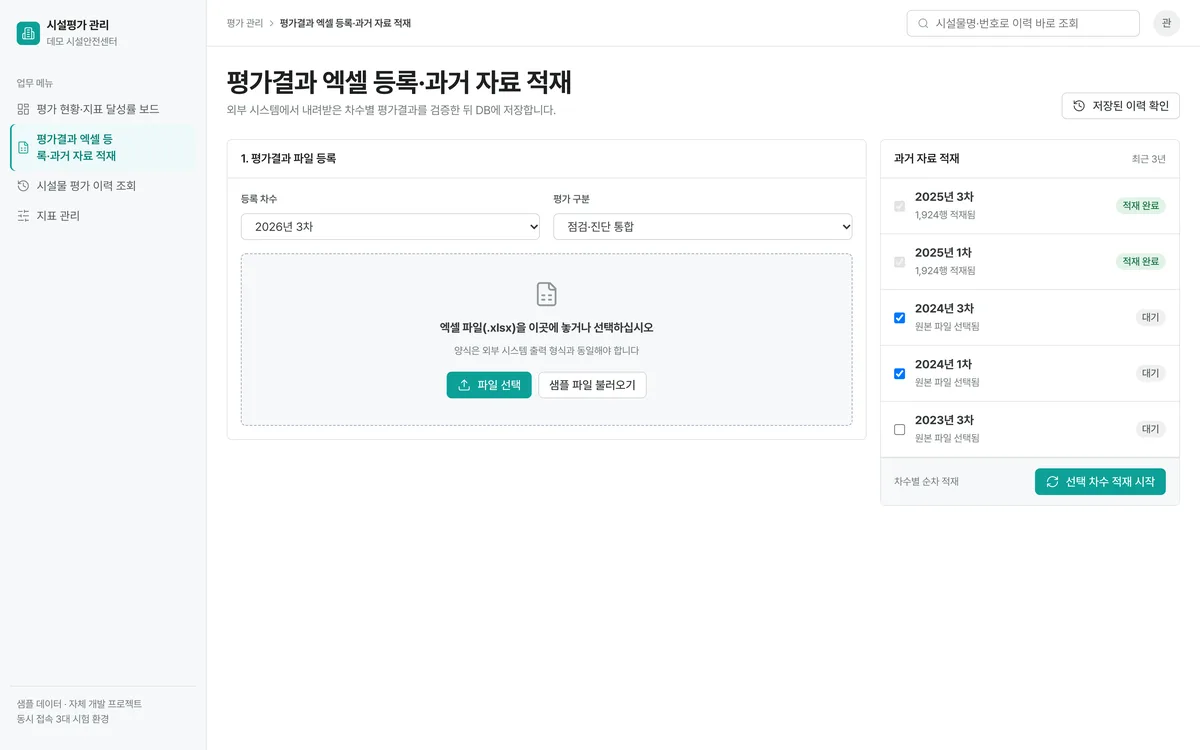
Task: Click the 2024년 1차 row title
Action: coord(944,365)
